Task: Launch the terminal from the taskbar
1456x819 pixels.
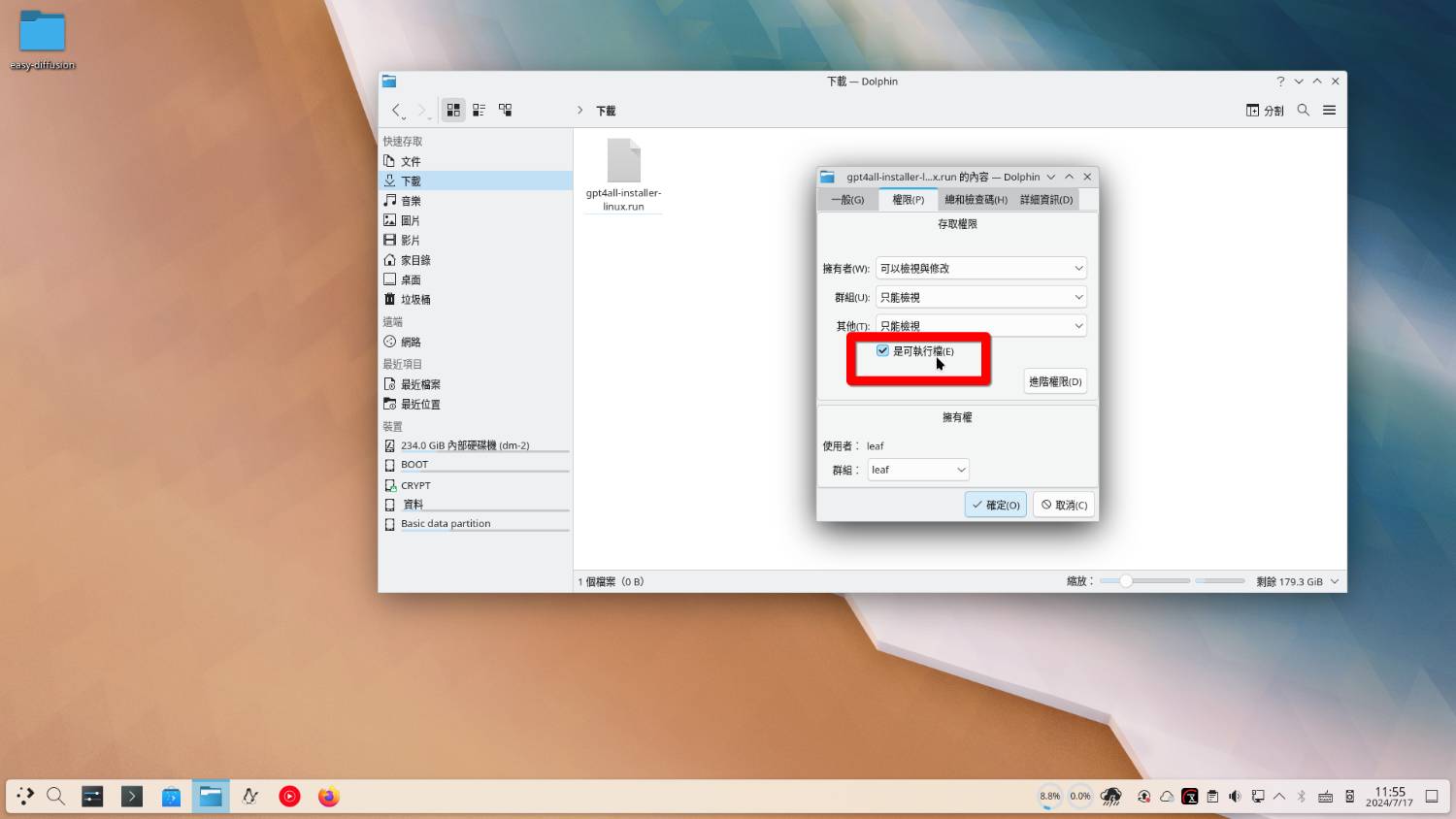Action: [132, 797]
